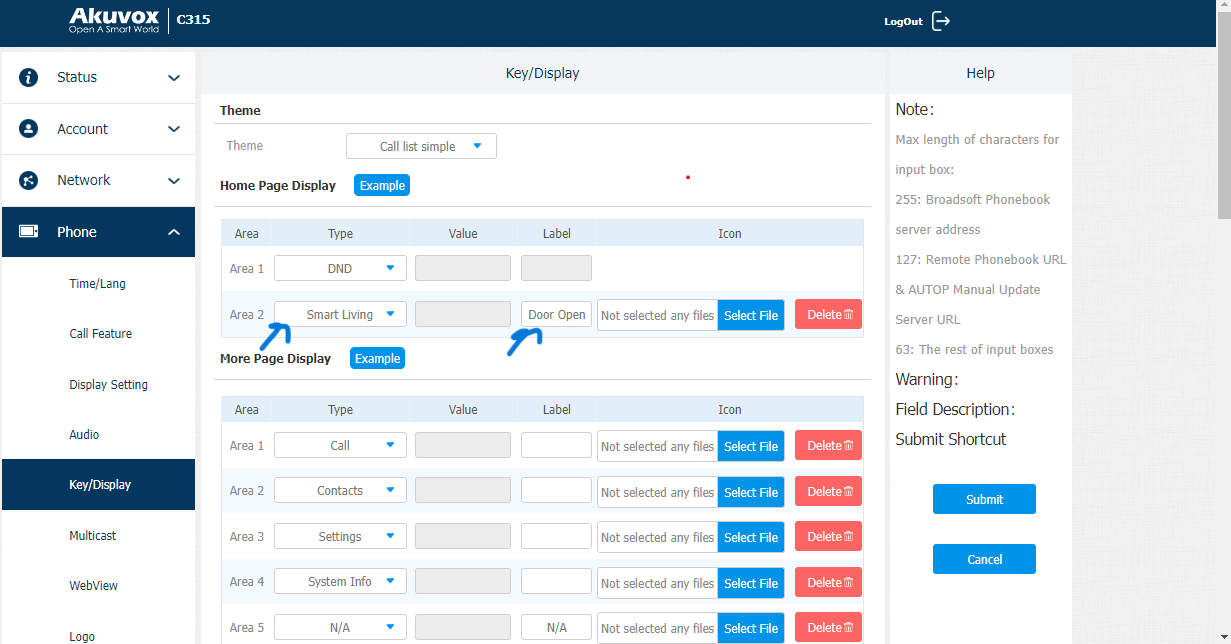
Task: Open the Theme dropdown Call list simple
Action: [421, 146]
